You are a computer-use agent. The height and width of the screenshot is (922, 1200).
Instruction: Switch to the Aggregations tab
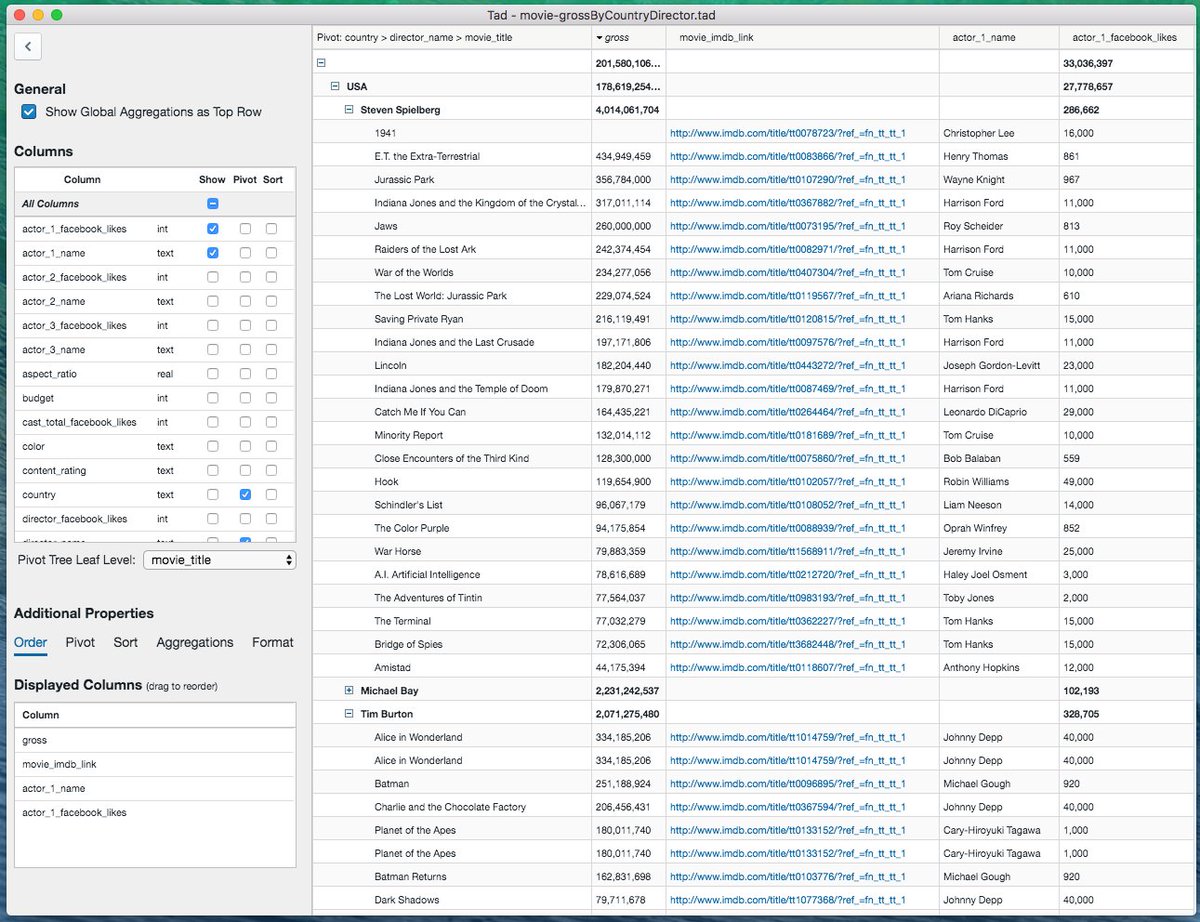pos(195,642)
